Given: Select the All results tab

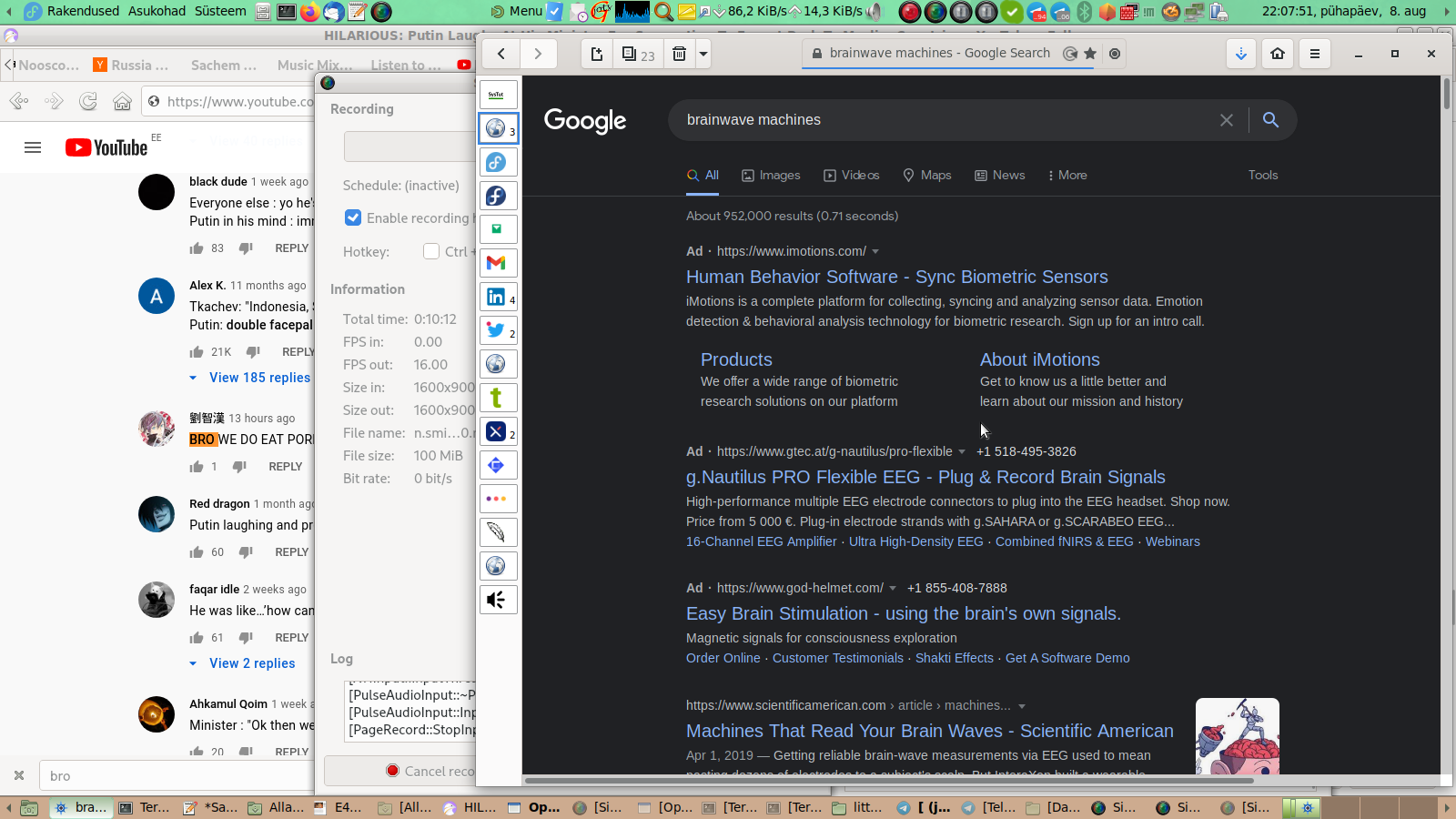Looking at the screenshot, I should point(703,176).
